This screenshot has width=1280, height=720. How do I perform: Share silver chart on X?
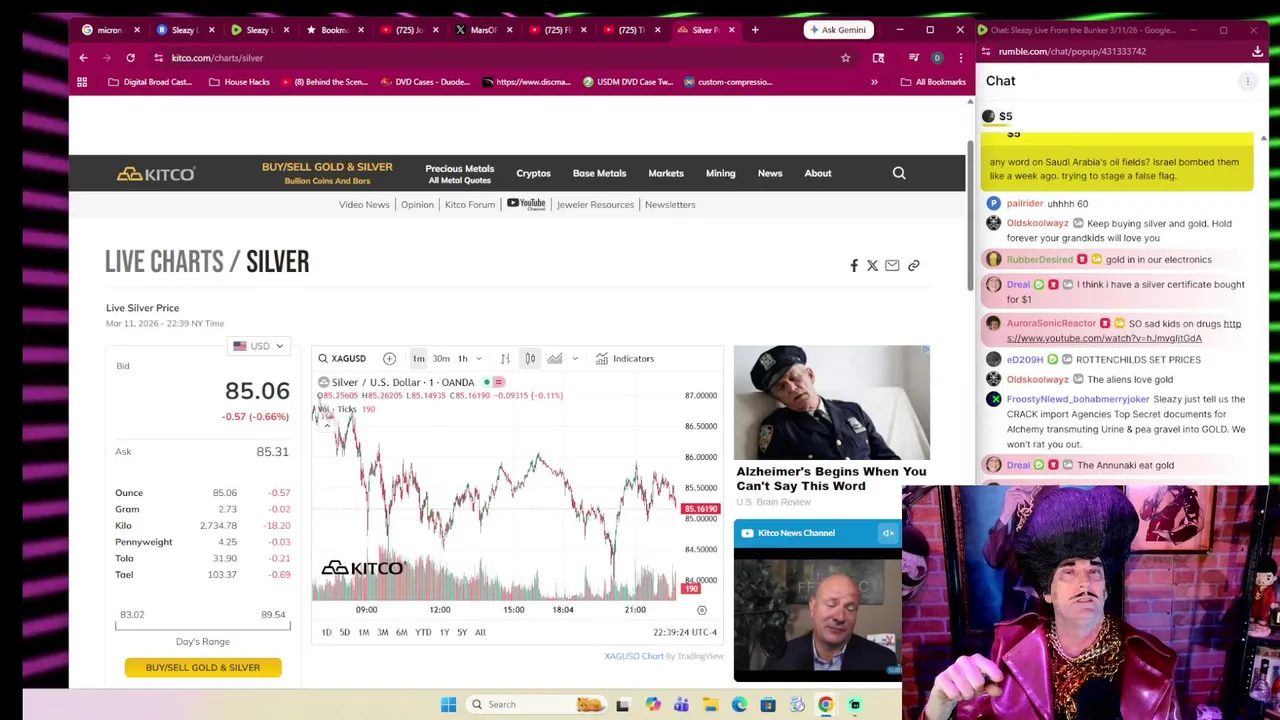pyautogui.click(x=872, y=265)
